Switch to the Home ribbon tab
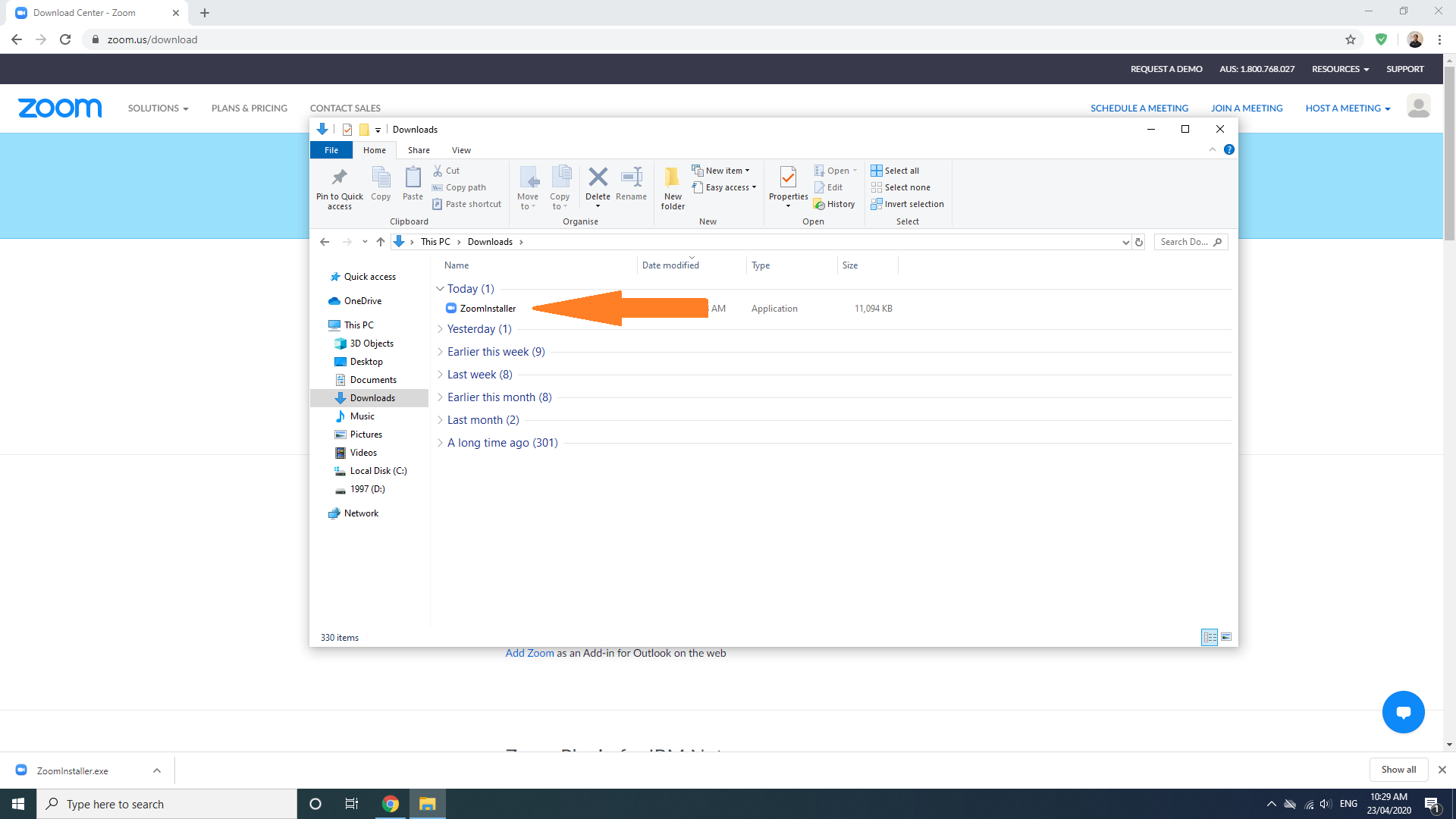Image resolution: width=1456 pixels, height=819 pixels. pyautogui.click(x=375, y=150)
